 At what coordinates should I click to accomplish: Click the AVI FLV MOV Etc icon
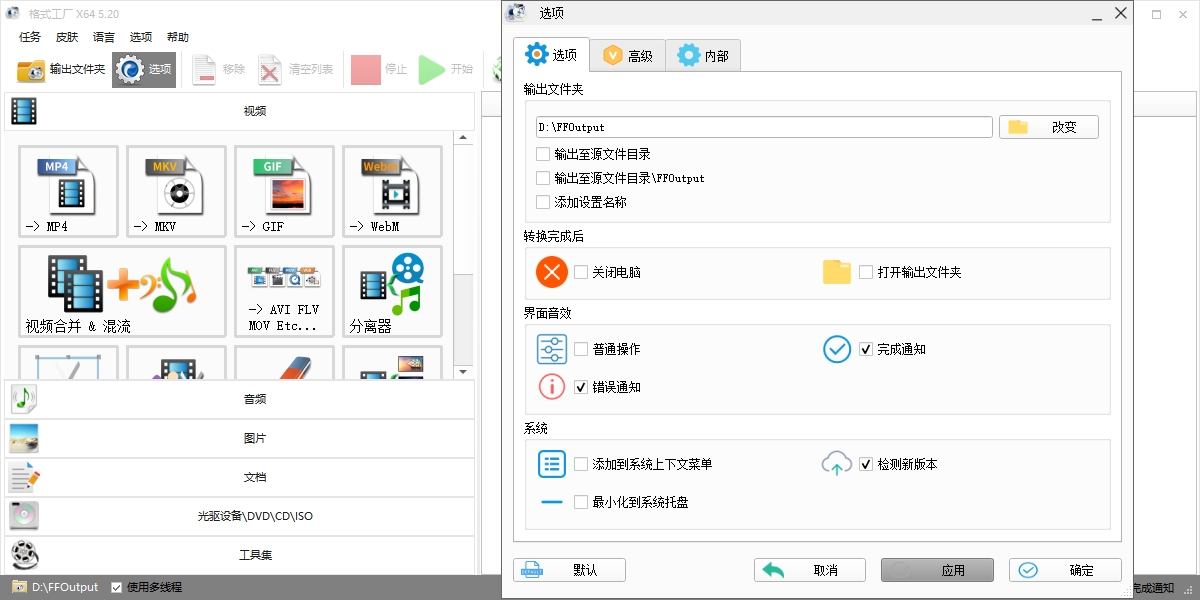pos(284,291)
